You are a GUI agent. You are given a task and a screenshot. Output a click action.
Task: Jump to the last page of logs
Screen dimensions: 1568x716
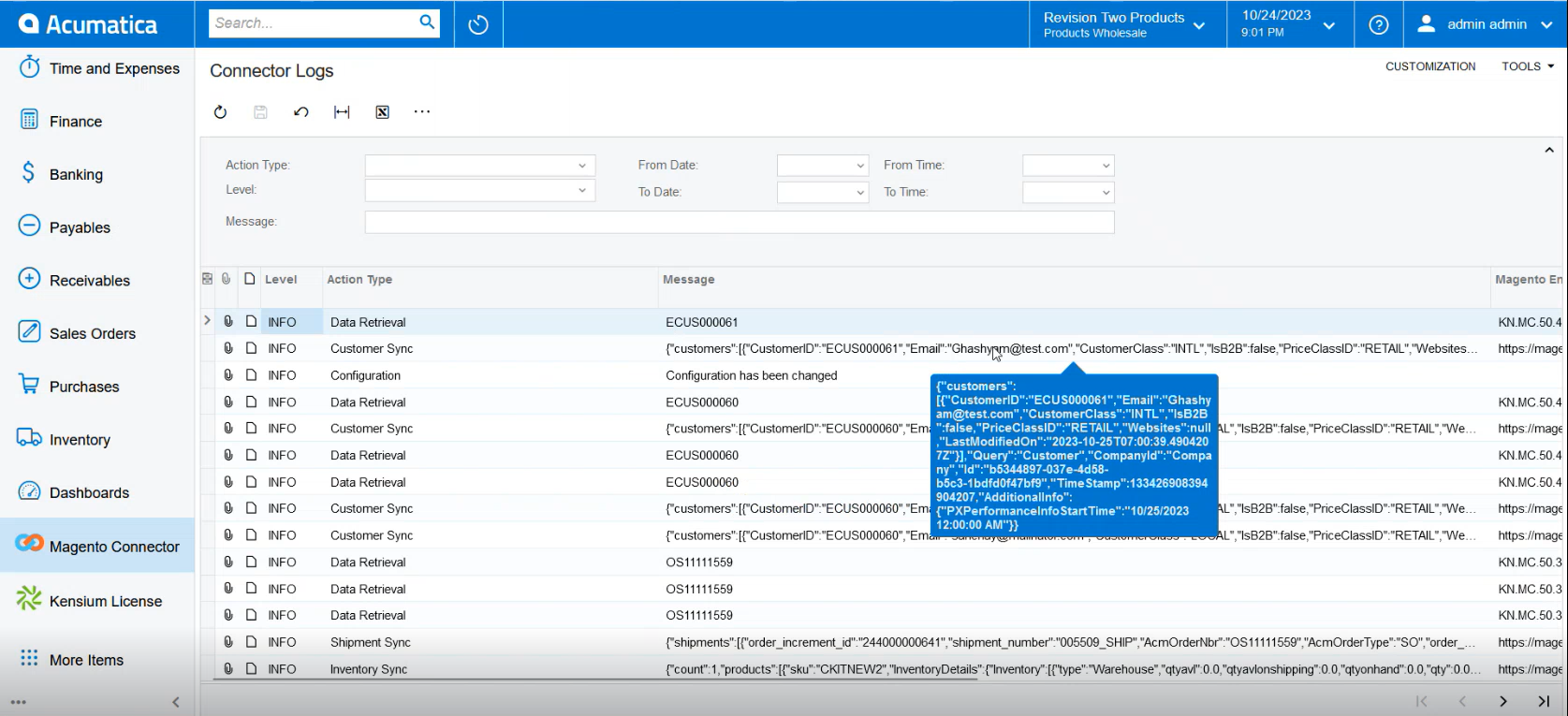tap(1544, 701)
